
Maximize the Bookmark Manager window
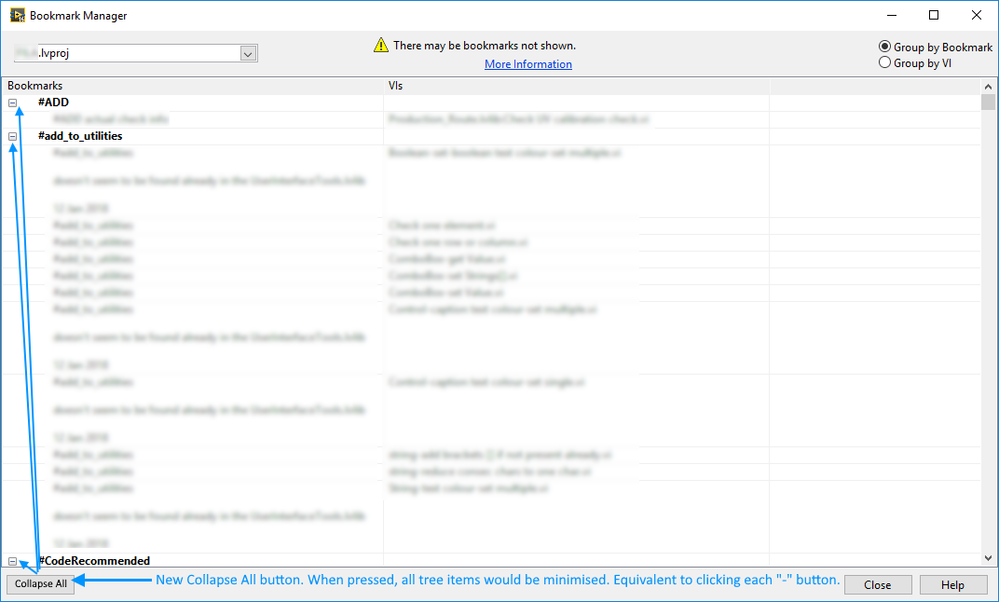[933, 16]
